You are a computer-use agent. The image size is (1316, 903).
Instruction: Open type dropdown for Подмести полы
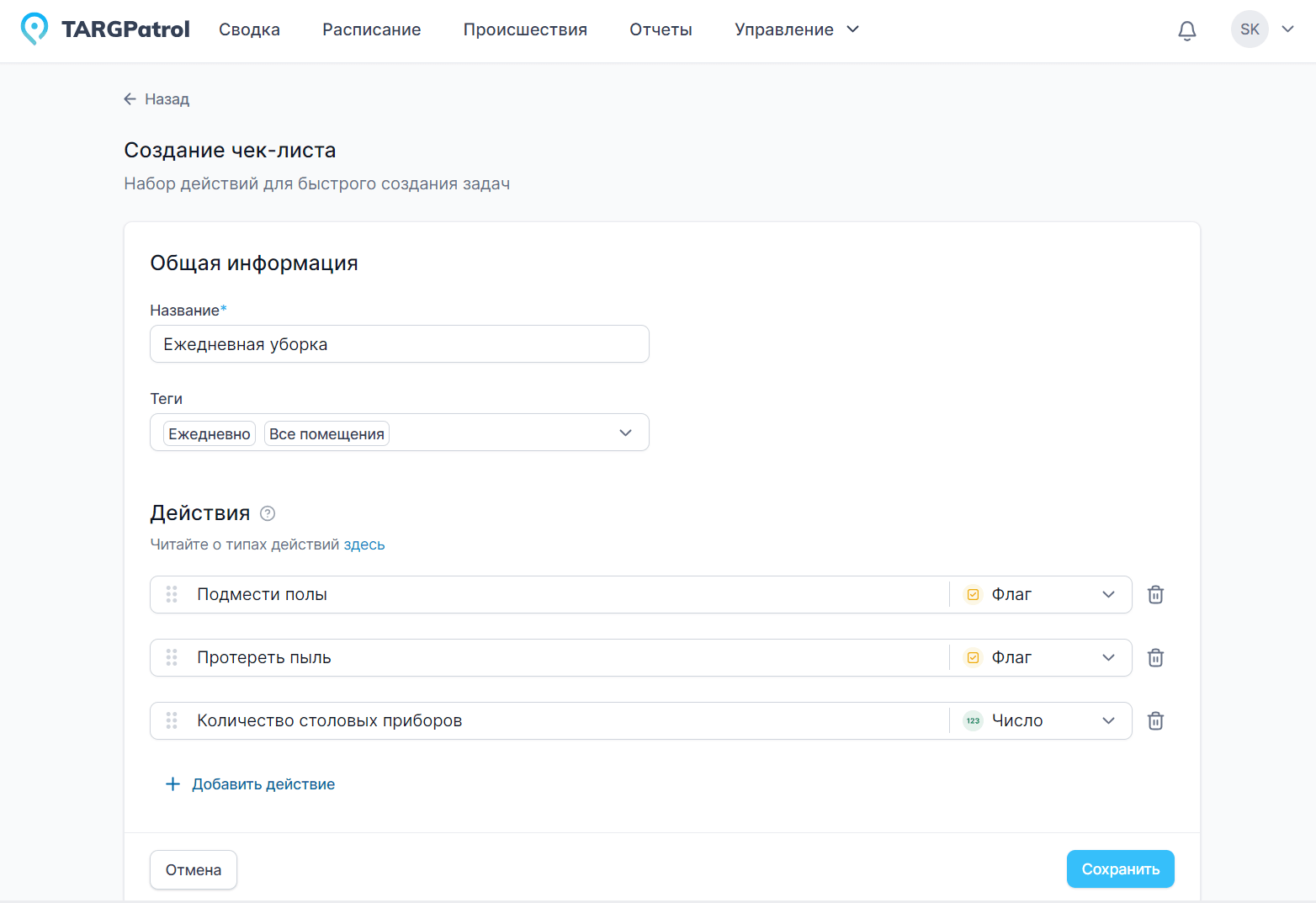click(x=1108, y=594)
